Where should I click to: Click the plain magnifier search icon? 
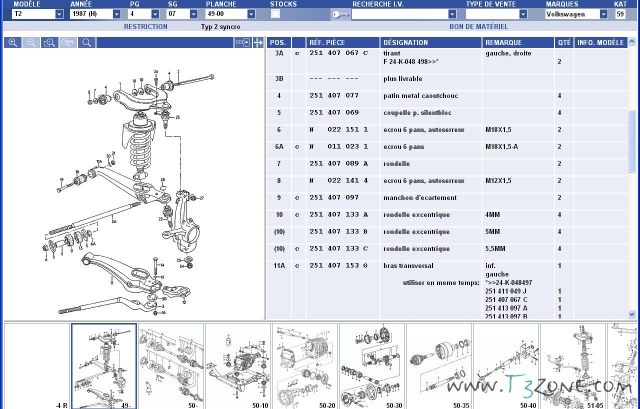tap(87, 44)
